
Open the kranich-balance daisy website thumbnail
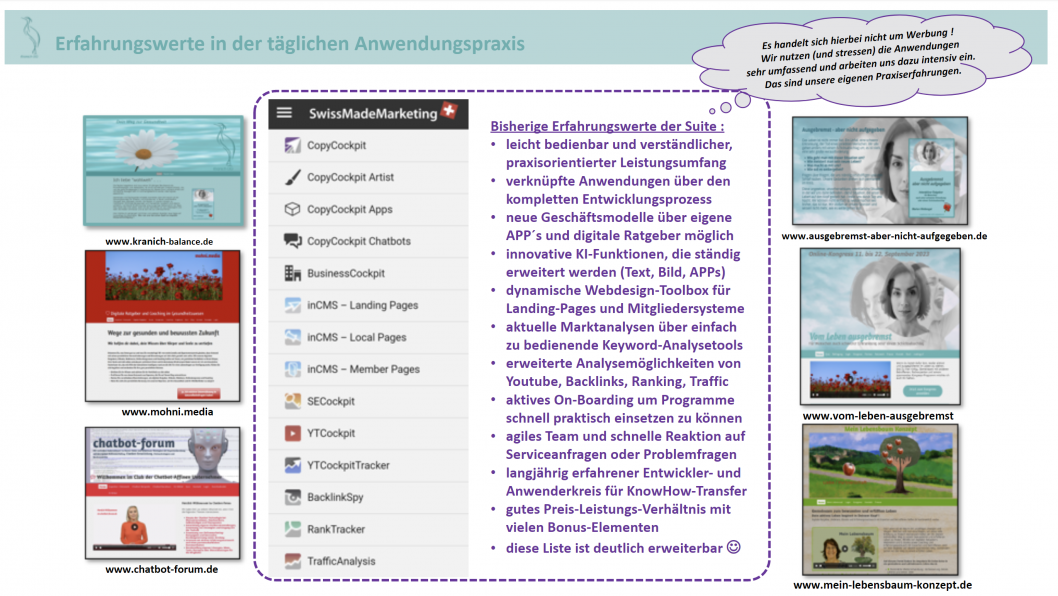tap(163, 171)
